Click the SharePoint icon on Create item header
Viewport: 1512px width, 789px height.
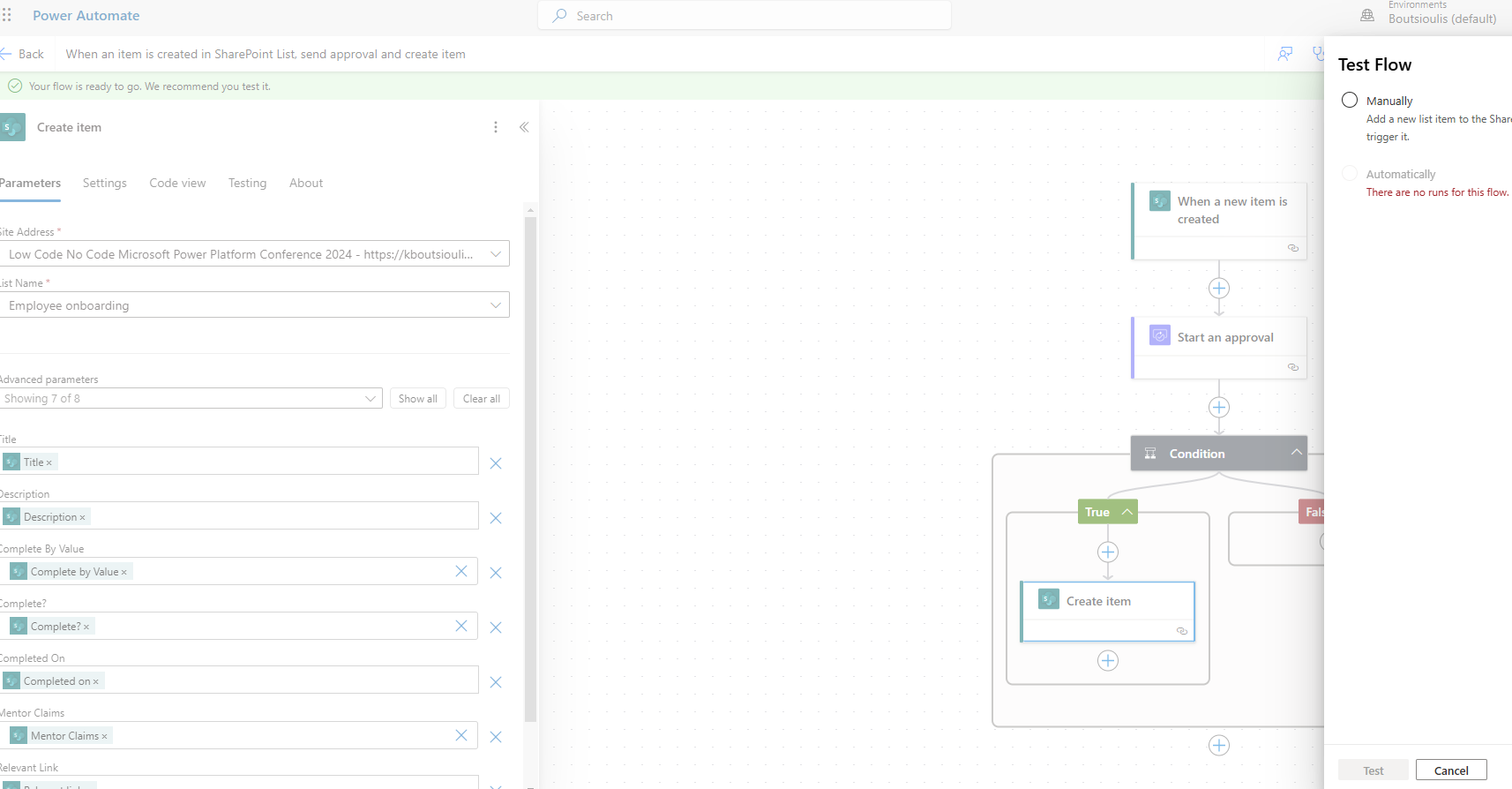(12, 127)
